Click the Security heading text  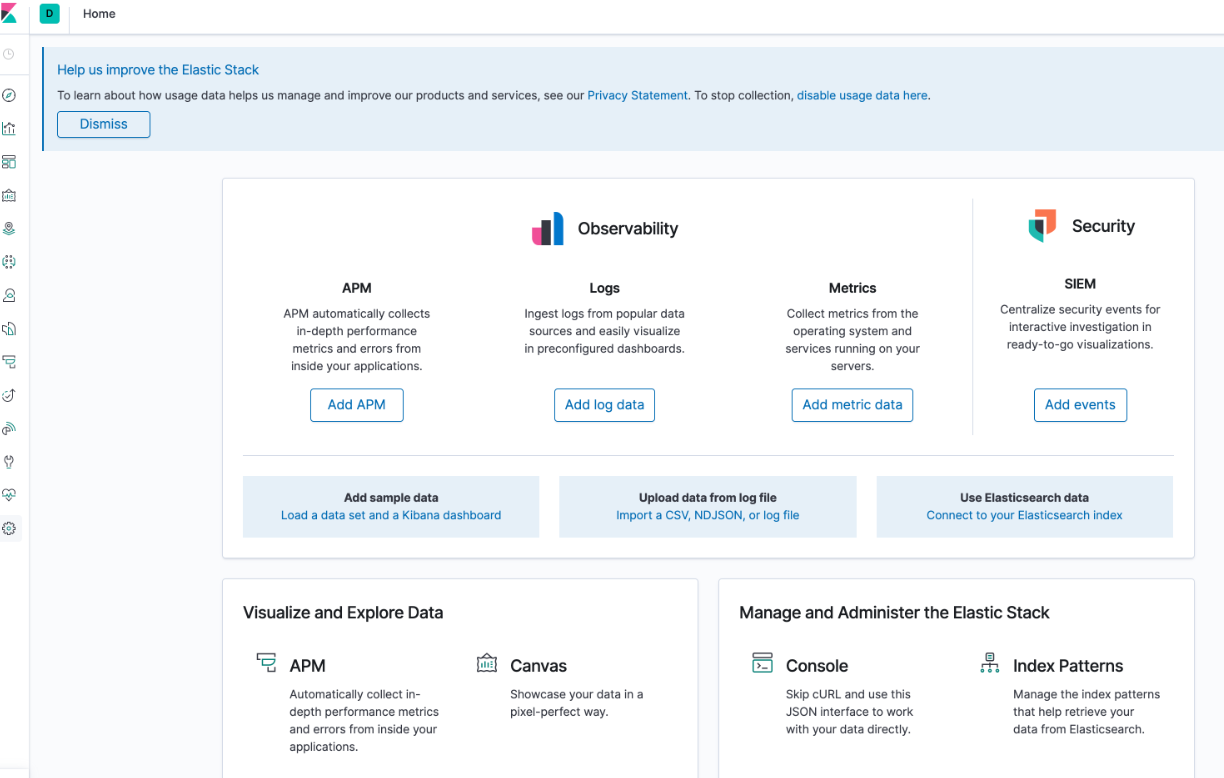1103,226
